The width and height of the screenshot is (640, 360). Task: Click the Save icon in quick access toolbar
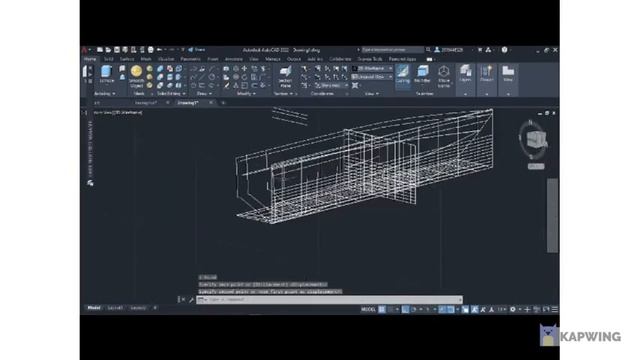tap(117, 50)
